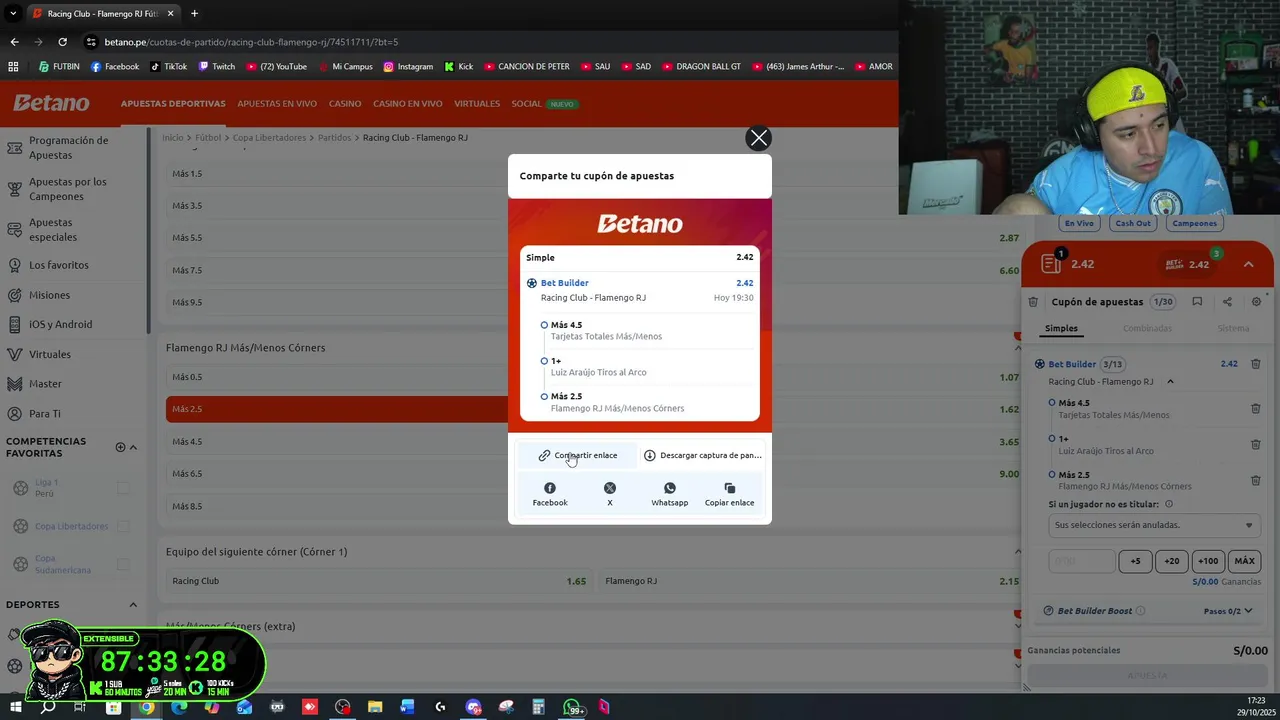Open Casino en Vivo tab
This screenshot has width=1280, height=720.
[x=408, y=104]
